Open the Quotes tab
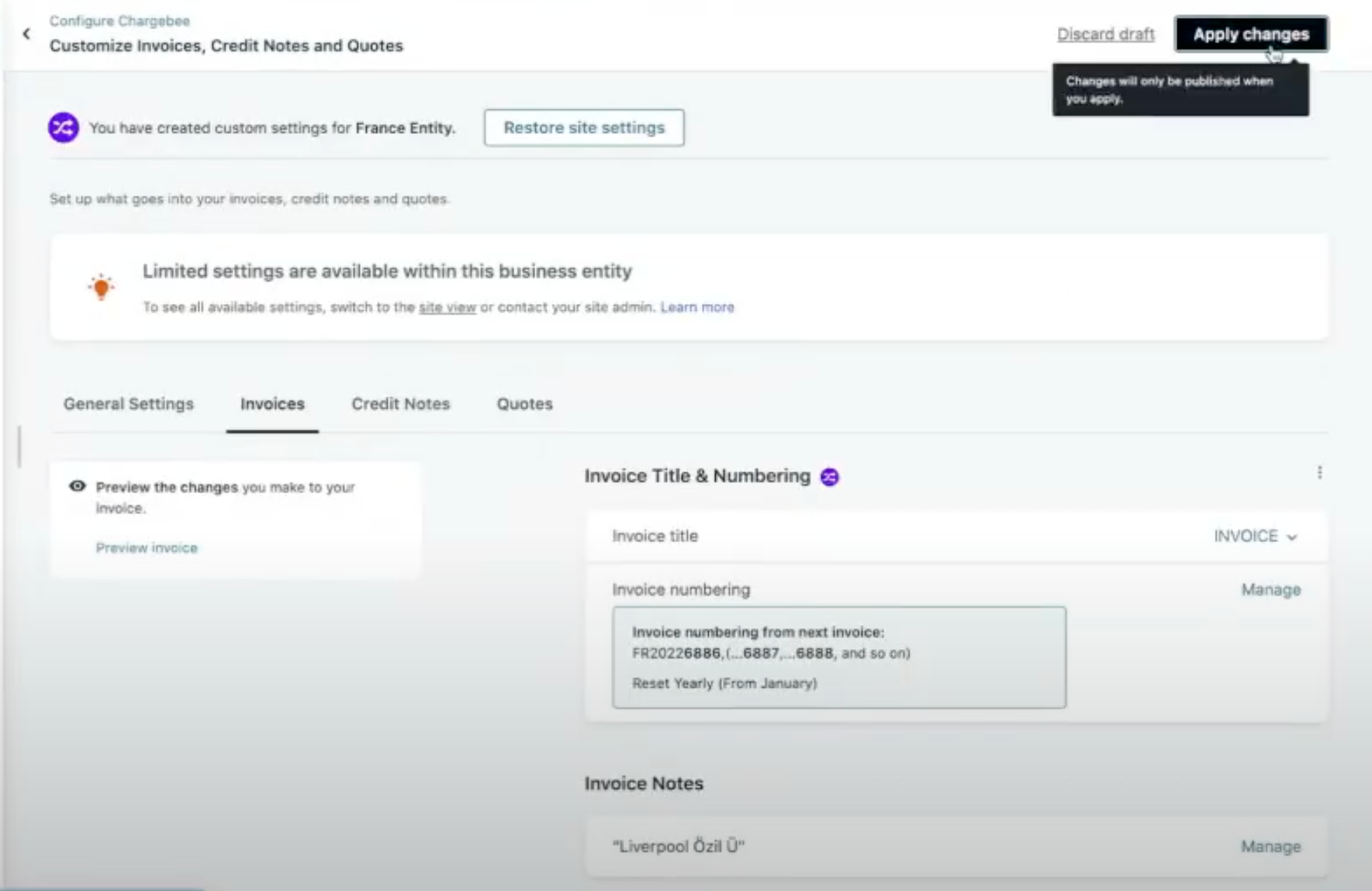 tap(525, 404)
